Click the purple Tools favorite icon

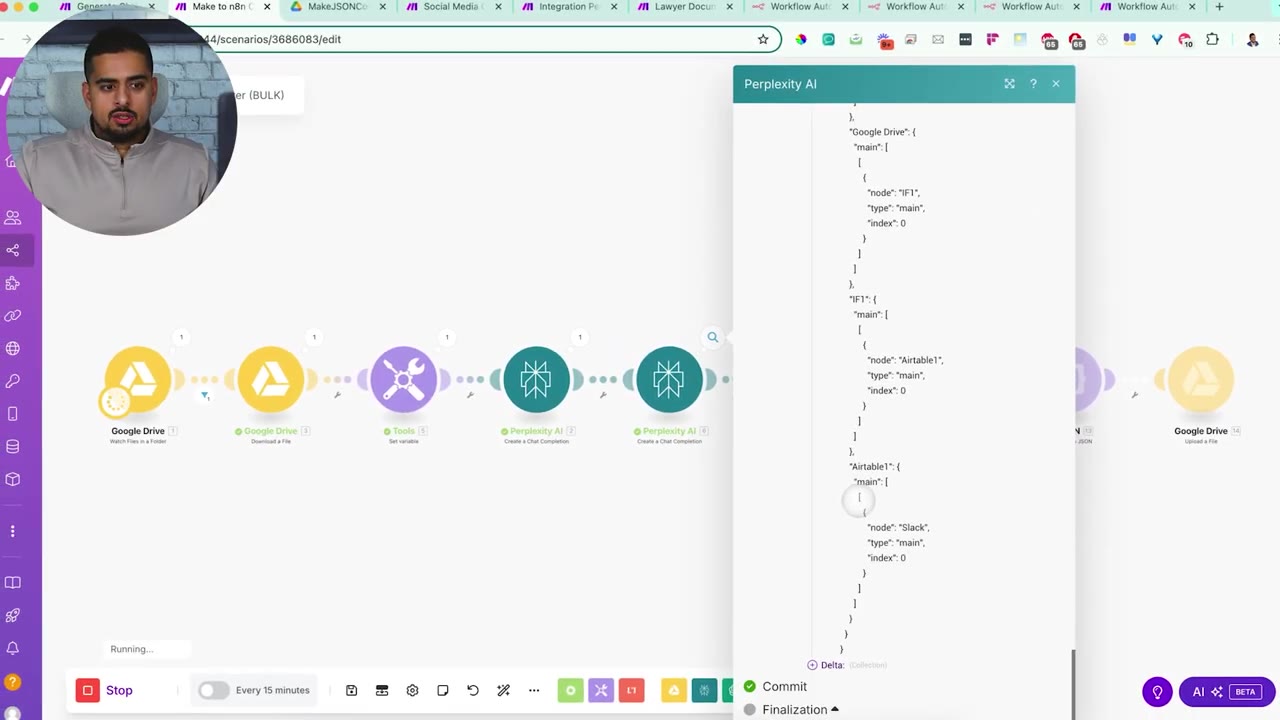601,690
